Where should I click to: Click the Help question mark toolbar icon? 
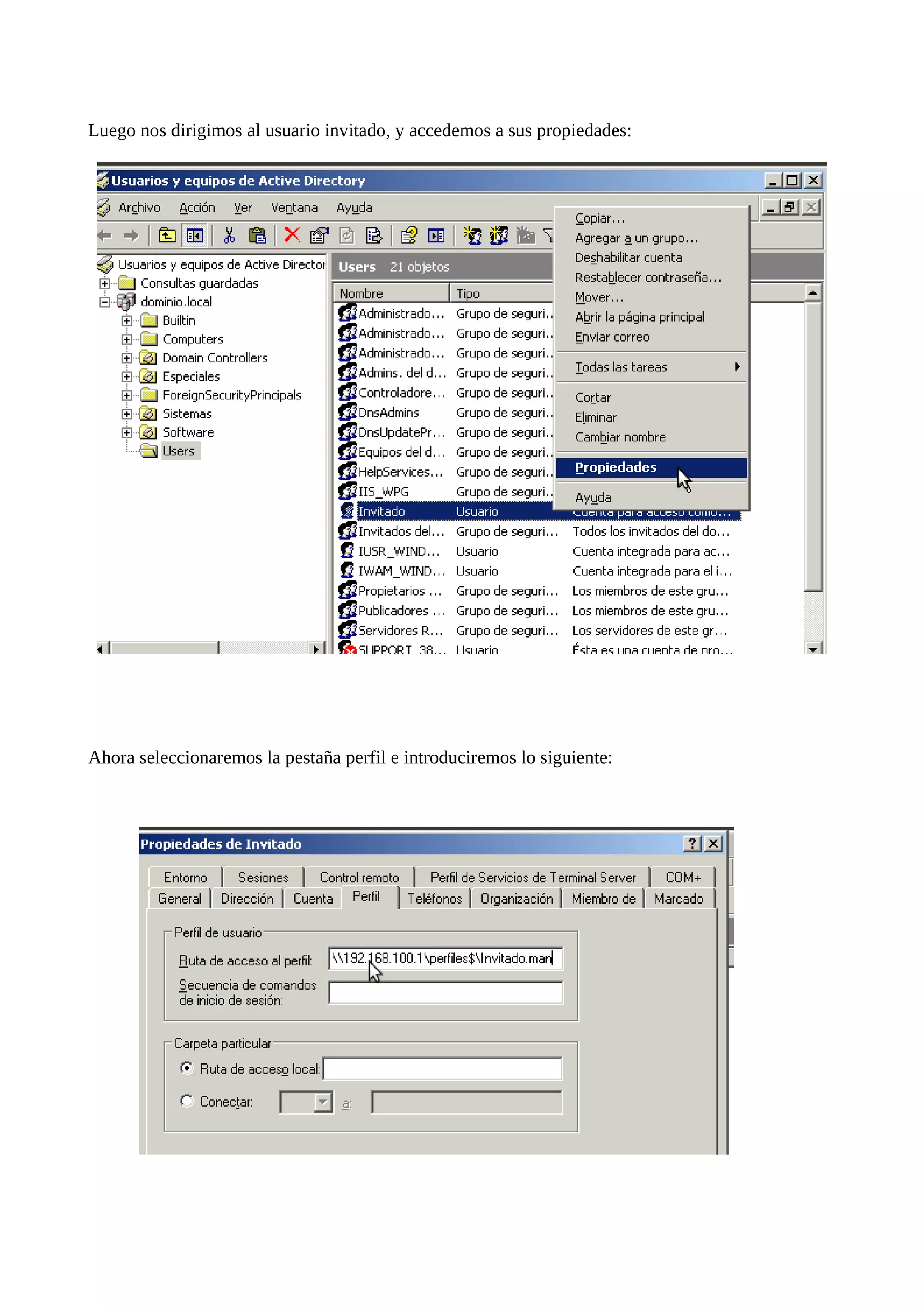(x=409, y=235)
